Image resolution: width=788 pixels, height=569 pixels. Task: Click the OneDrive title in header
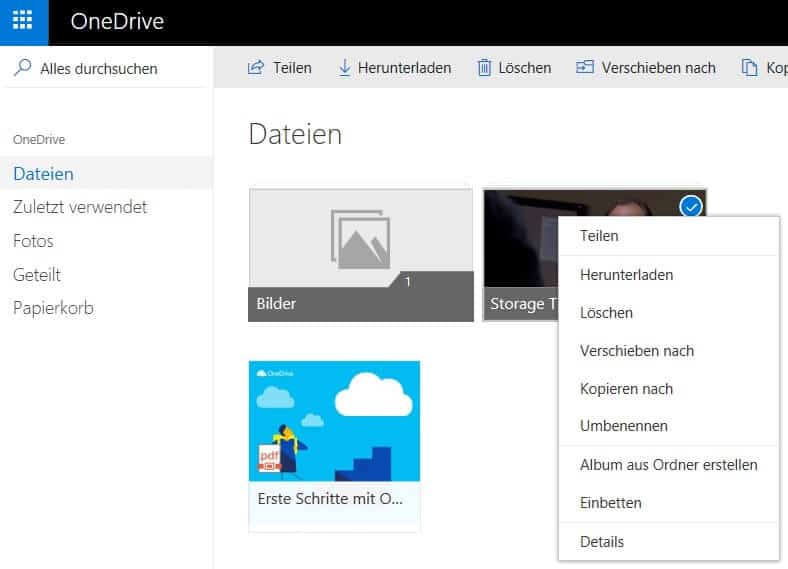[117, 21]
